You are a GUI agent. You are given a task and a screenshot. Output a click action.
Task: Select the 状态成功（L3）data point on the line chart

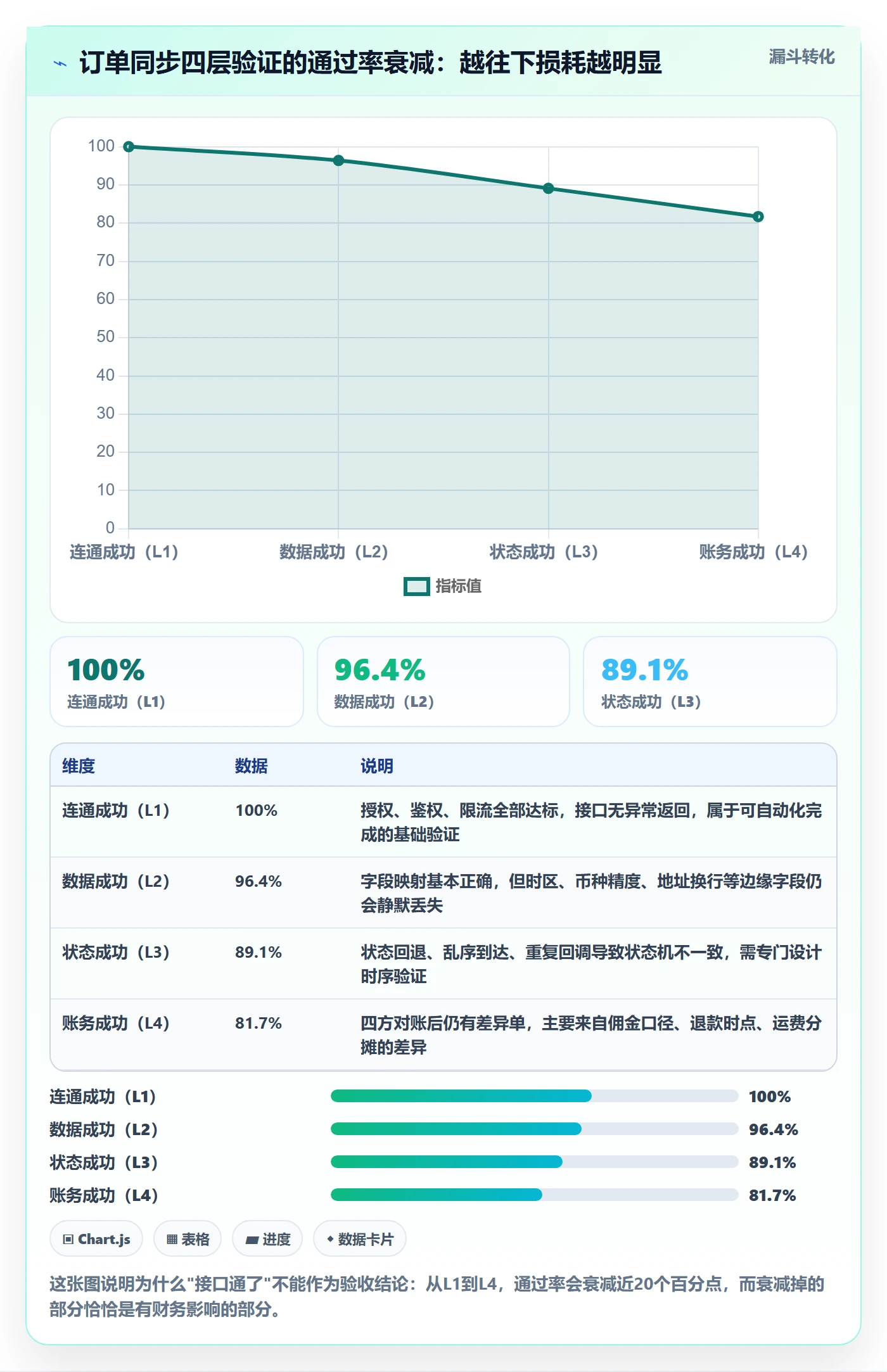pyautogui.click(x=549, y=189)
